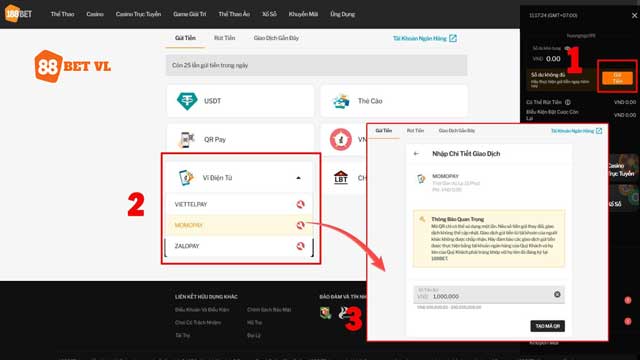Viewport: 640px width, 360px height.
Task: Click the 'Còn 25 lần gửi tiền' notice bar
Action: 316,65
